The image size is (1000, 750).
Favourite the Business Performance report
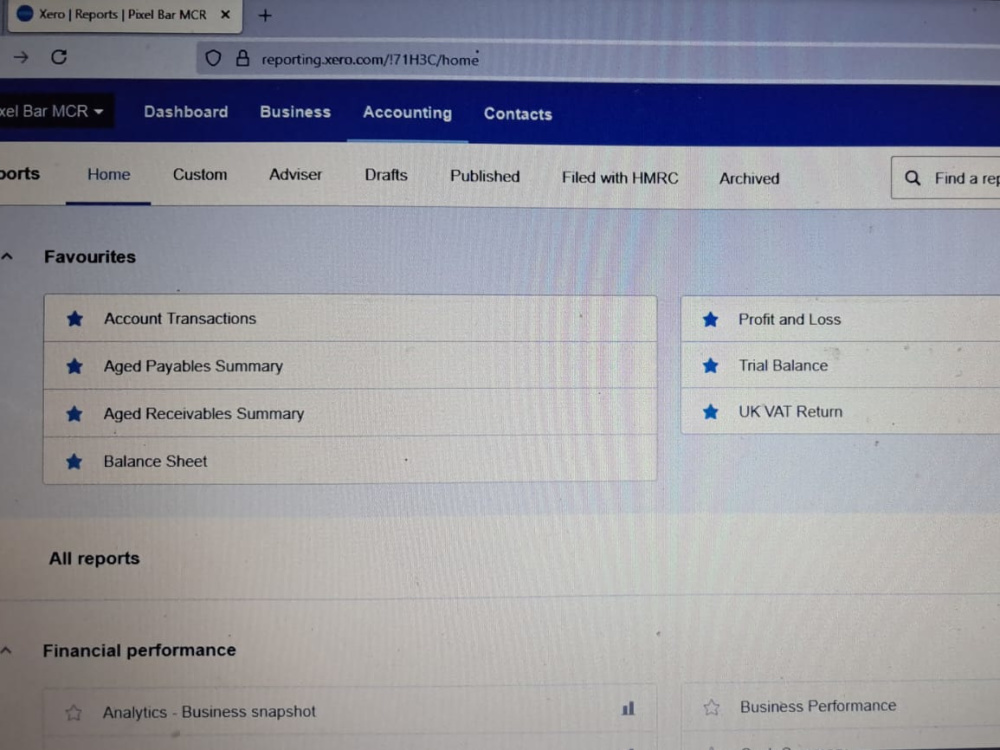point(711,707)
